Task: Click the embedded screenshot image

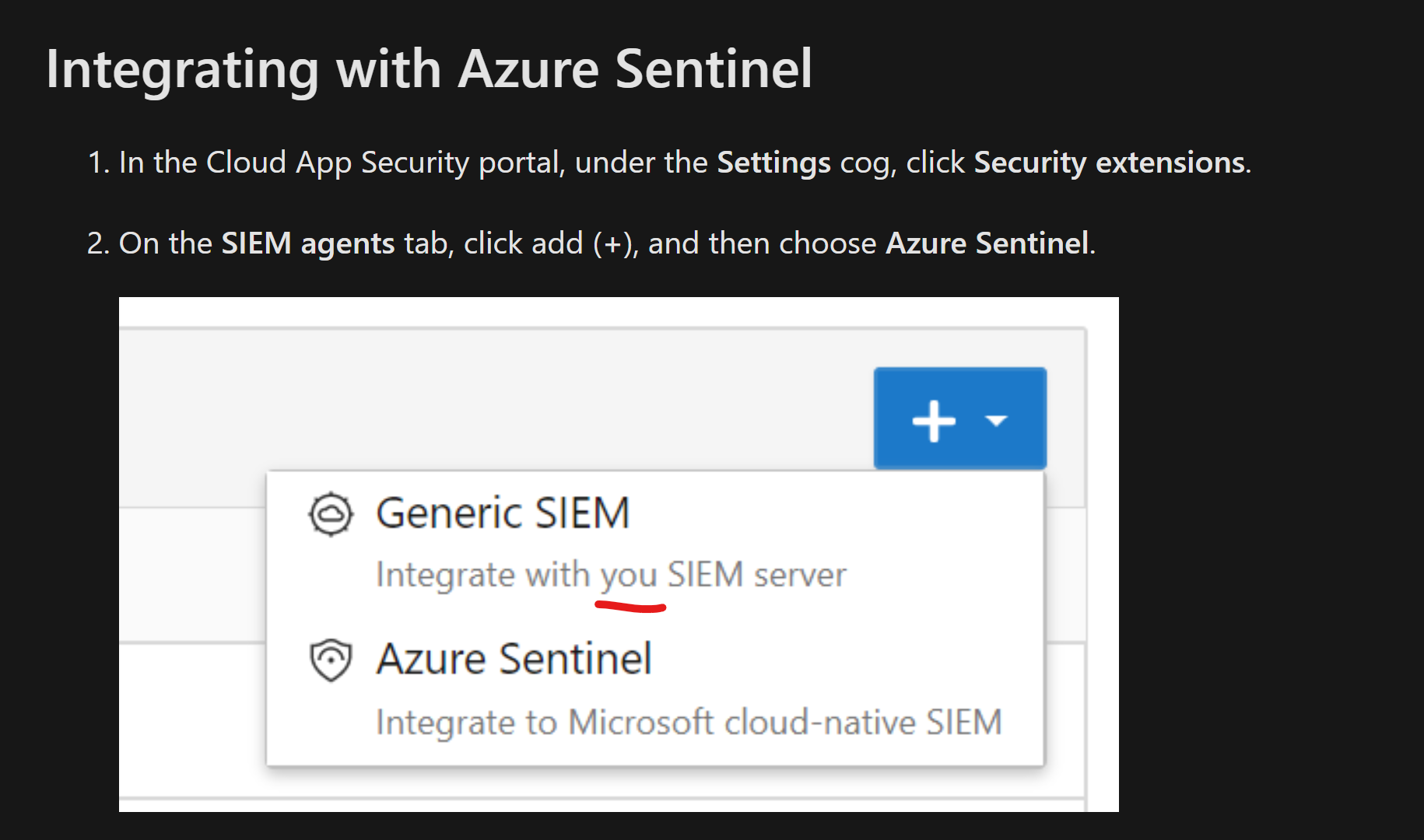Action: pos(619,552)
